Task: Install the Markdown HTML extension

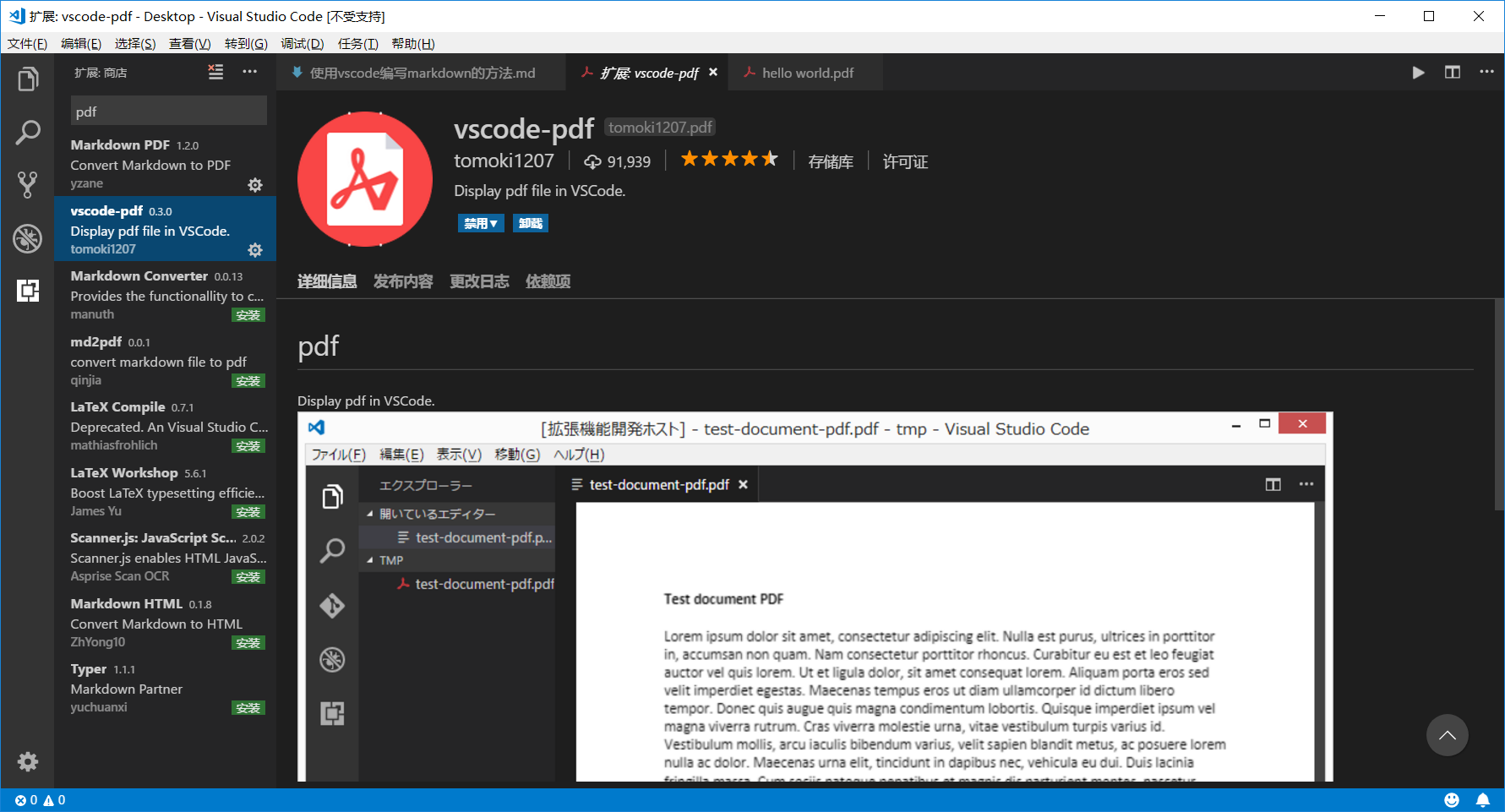Action: 248,643
